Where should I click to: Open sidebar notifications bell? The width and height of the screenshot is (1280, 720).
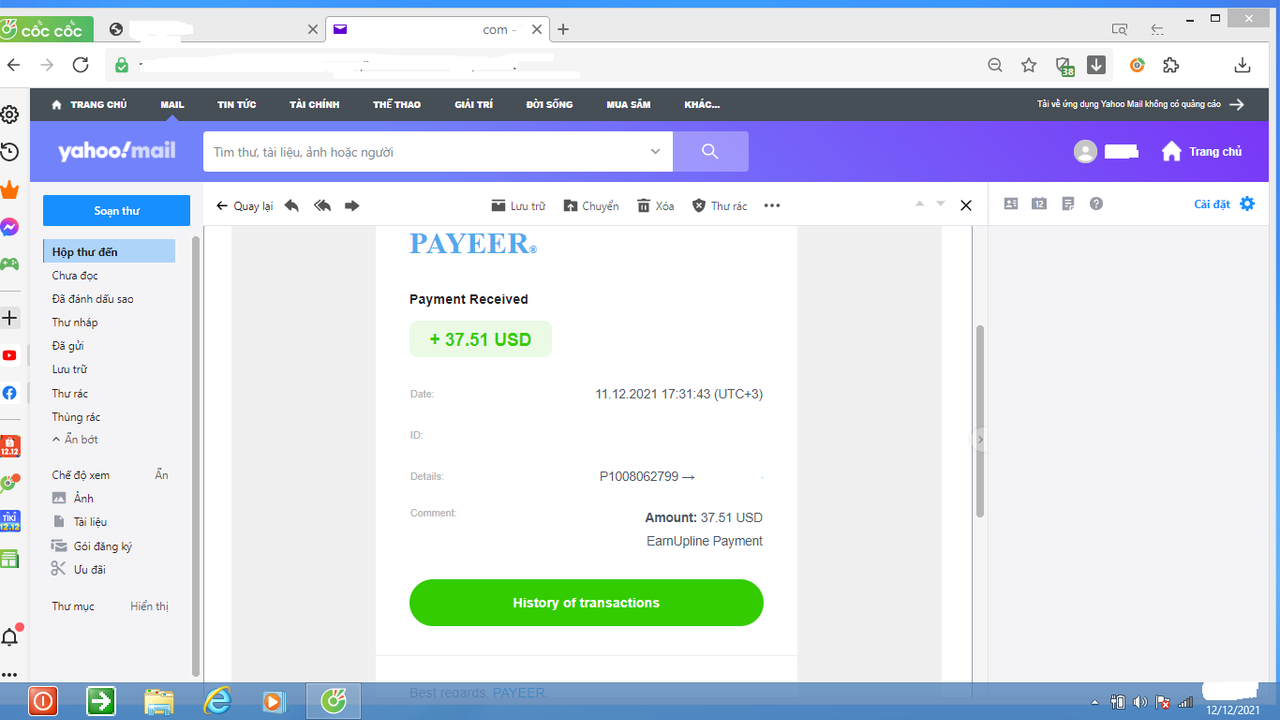10,636
